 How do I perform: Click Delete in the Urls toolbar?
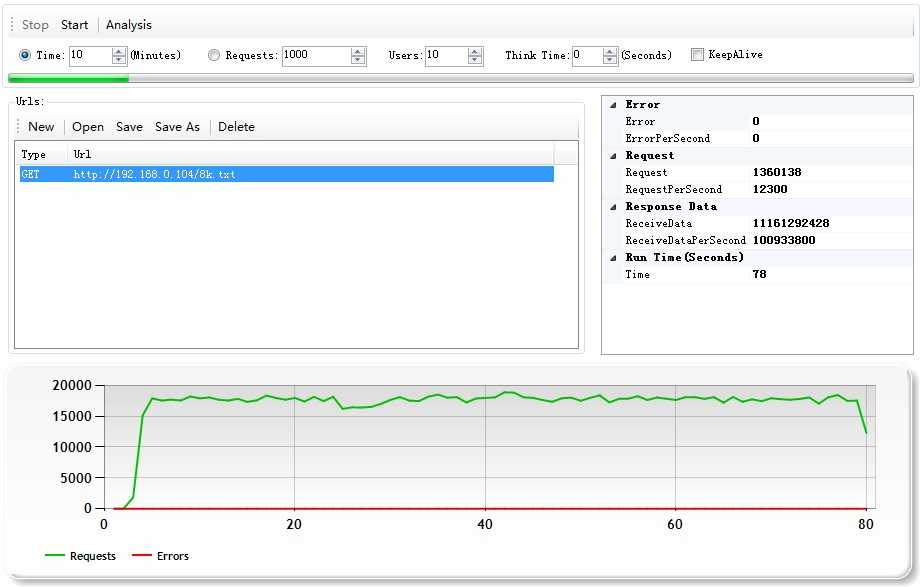point(236,127)
